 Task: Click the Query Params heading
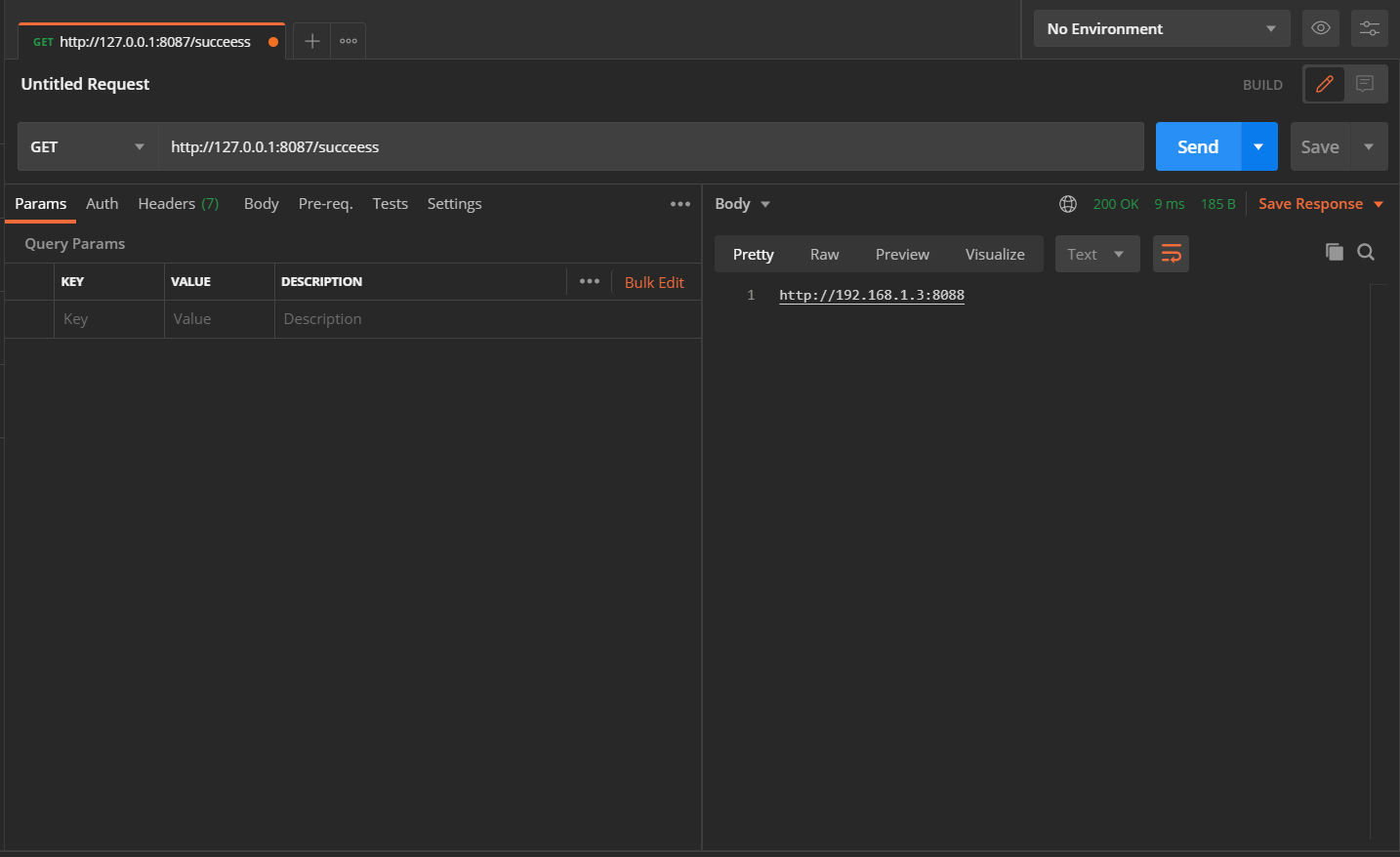[75, 244]
